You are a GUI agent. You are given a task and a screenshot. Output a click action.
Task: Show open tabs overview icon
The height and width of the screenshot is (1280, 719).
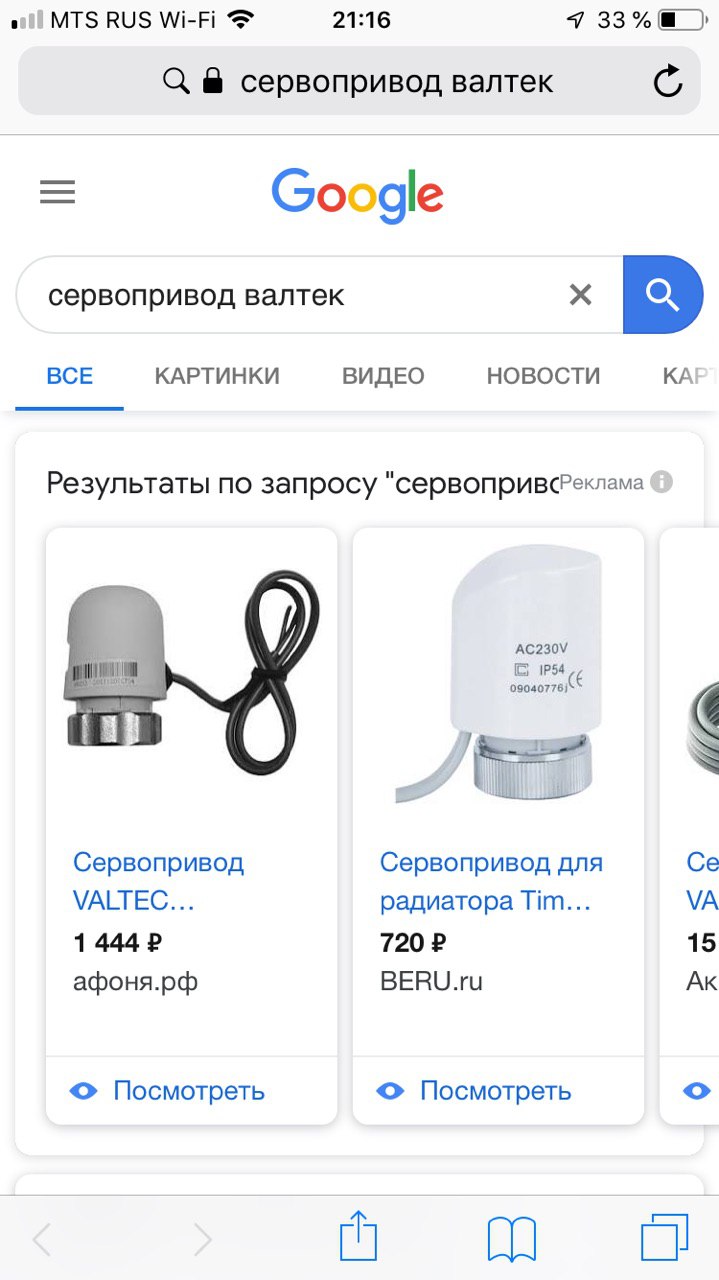coord(665,1238)
